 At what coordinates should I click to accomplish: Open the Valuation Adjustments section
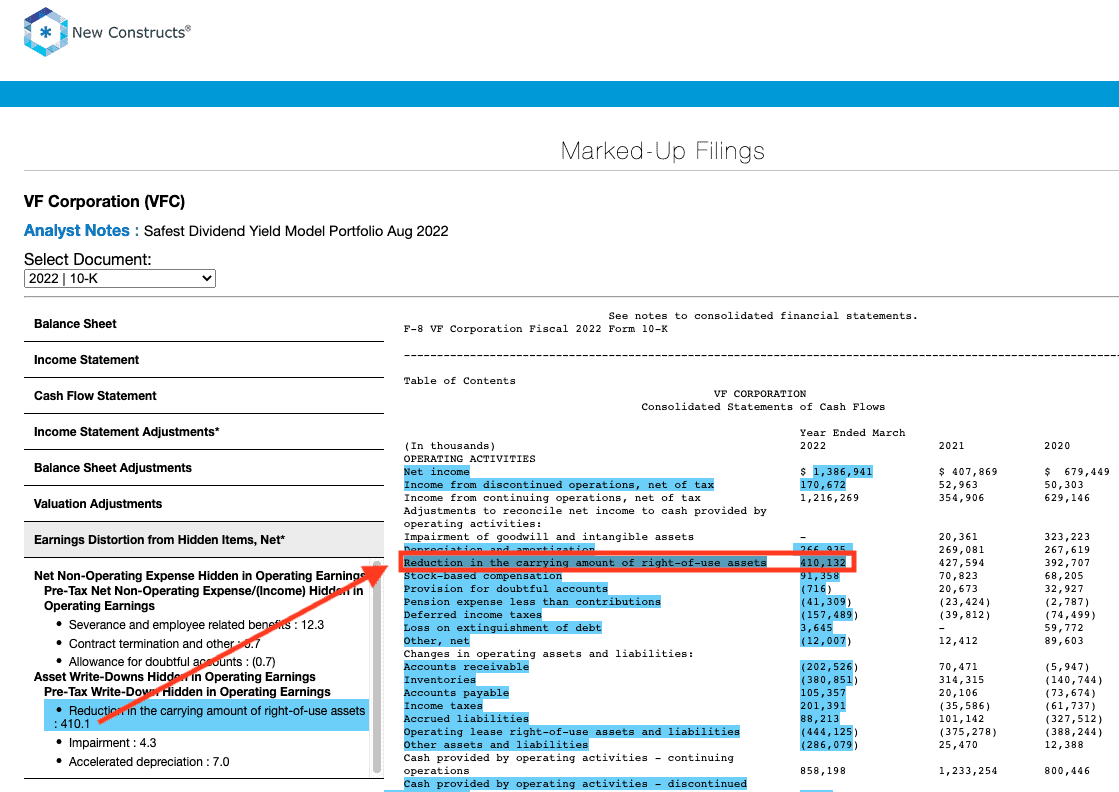click(203, 504)
